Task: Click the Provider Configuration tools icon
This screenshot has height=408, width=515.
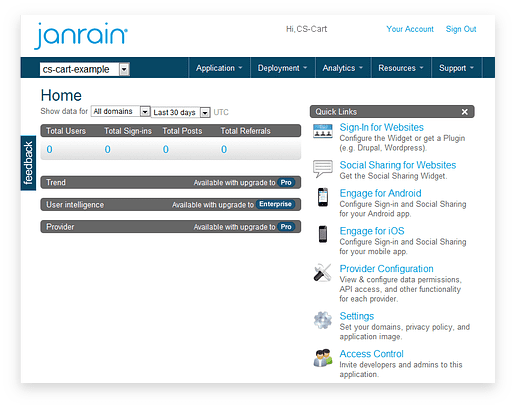Action: point(322,272)
